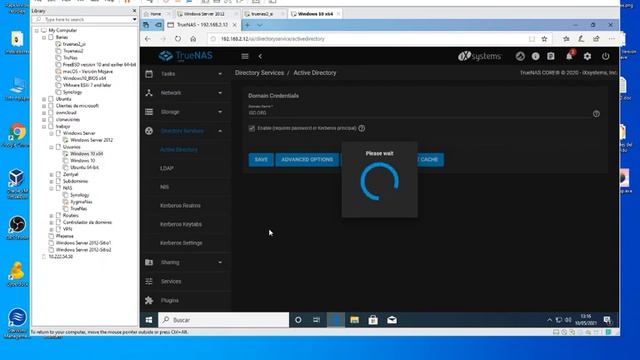This screenshot has height=360, width=640.
Task: Click the help icon next to Enable checkbox
Action: tap(362, 128)
